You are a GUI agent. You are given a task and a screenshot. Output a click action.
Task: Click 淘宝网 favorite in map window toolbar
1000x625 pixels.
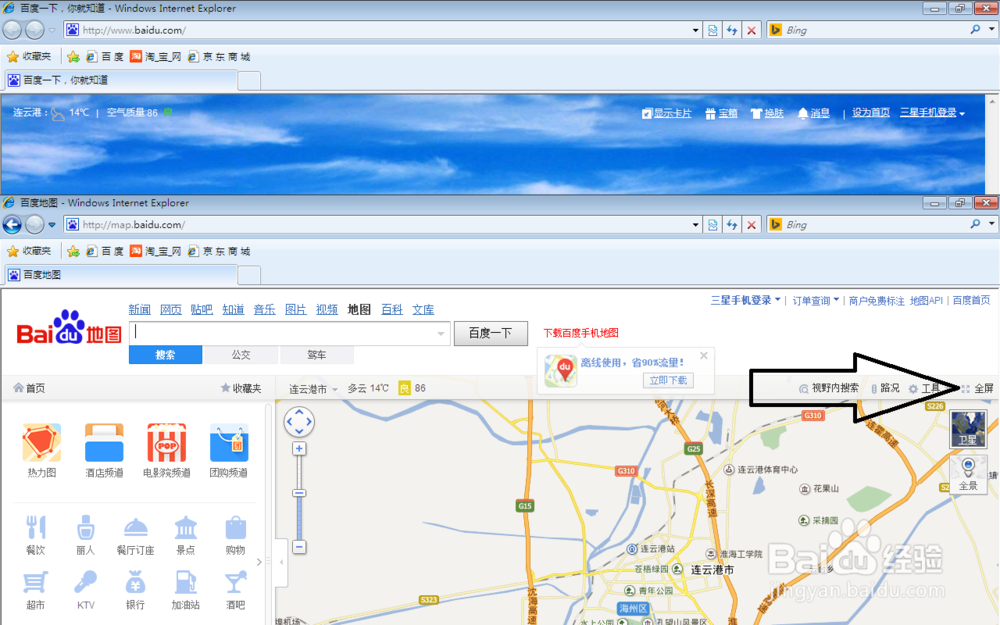coord(156,251)
